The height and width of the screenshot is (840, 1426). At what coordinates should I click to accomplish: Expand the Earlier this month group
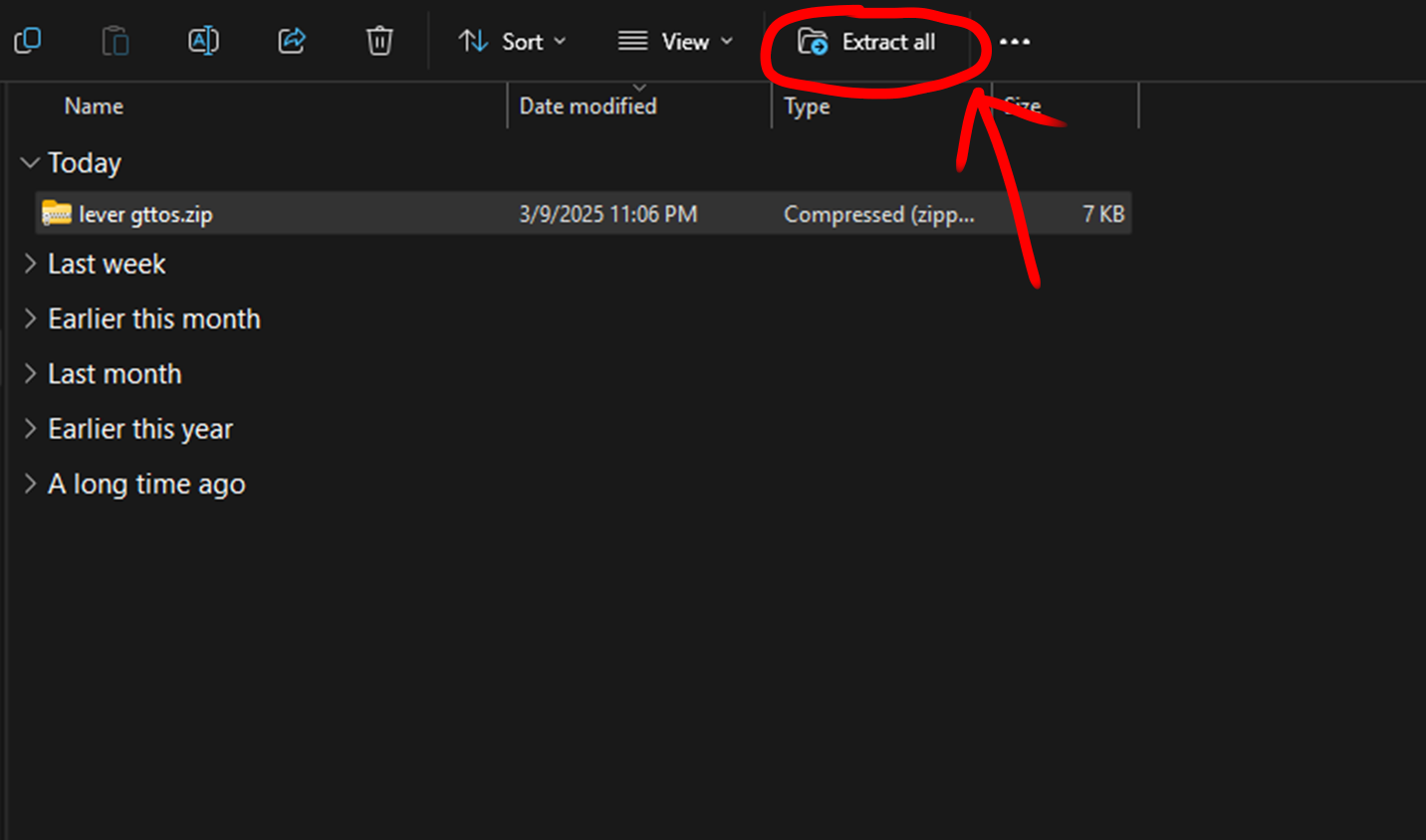[30, 318]
